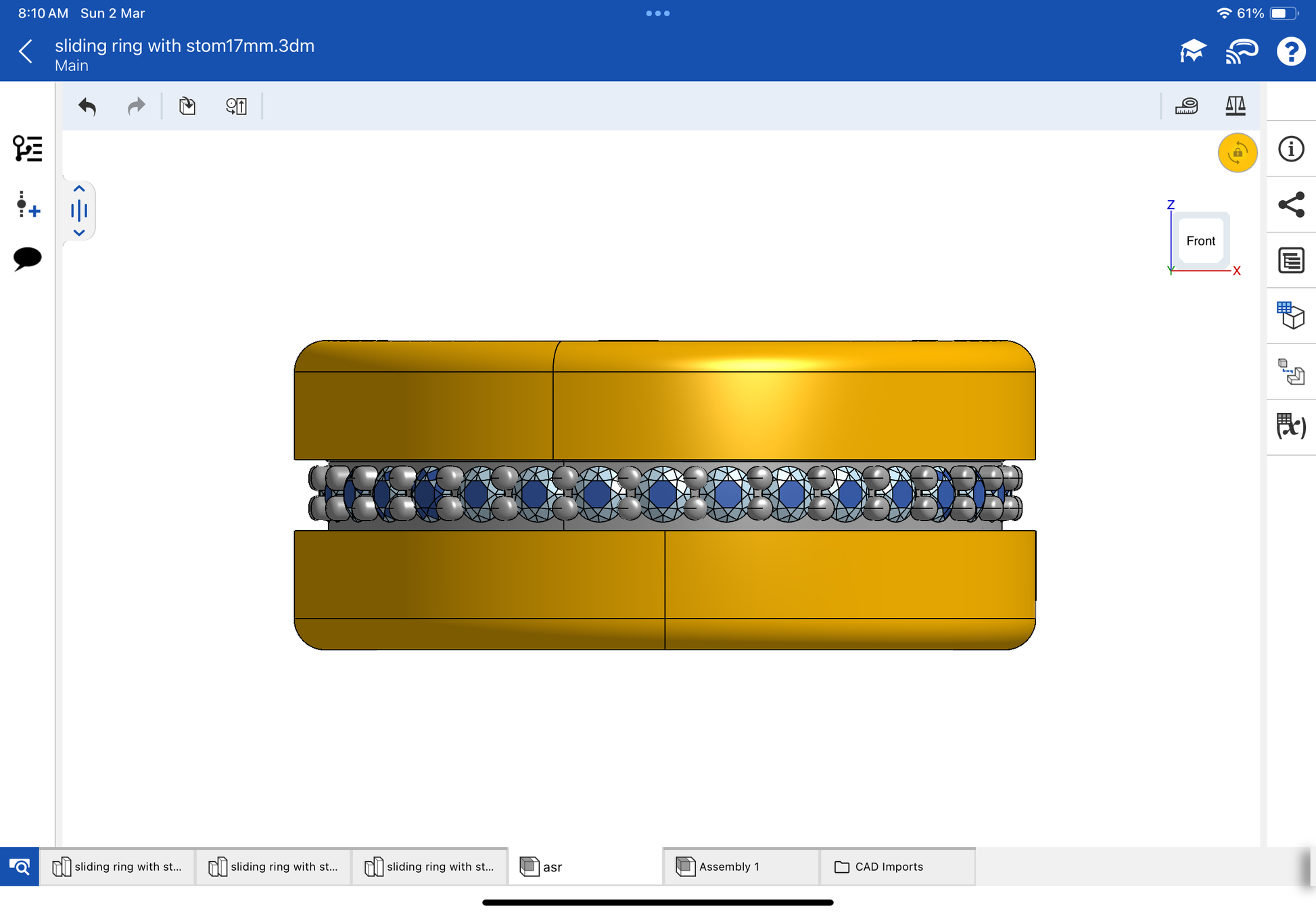Open the share document icon
The image size is (1316, 914).
coord(1291,205)
